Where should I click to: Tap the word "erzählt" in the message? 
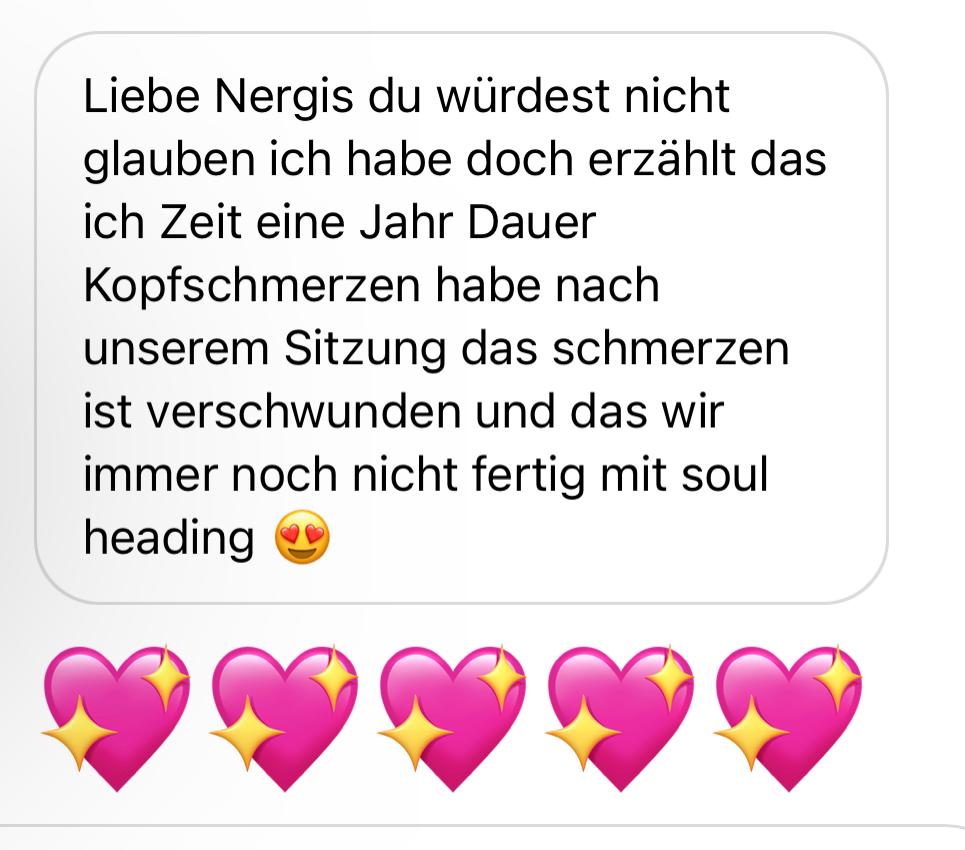(662, 159)
